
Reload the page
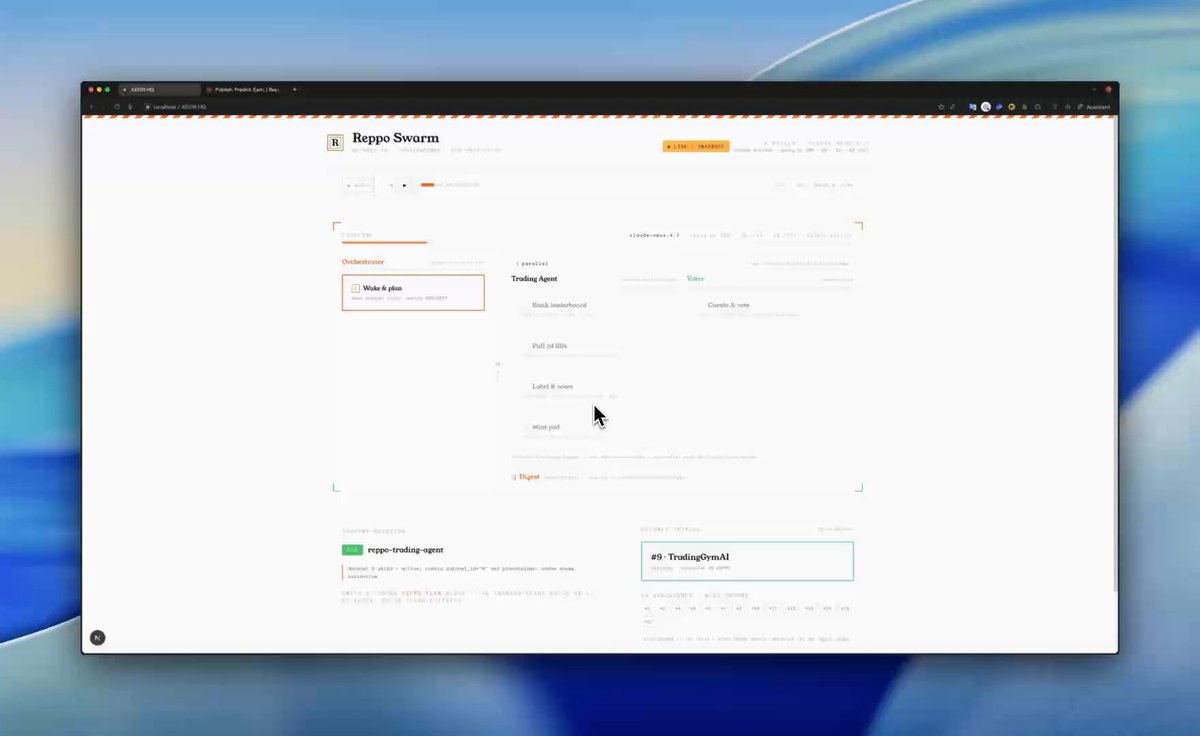[x=117, y=106]
